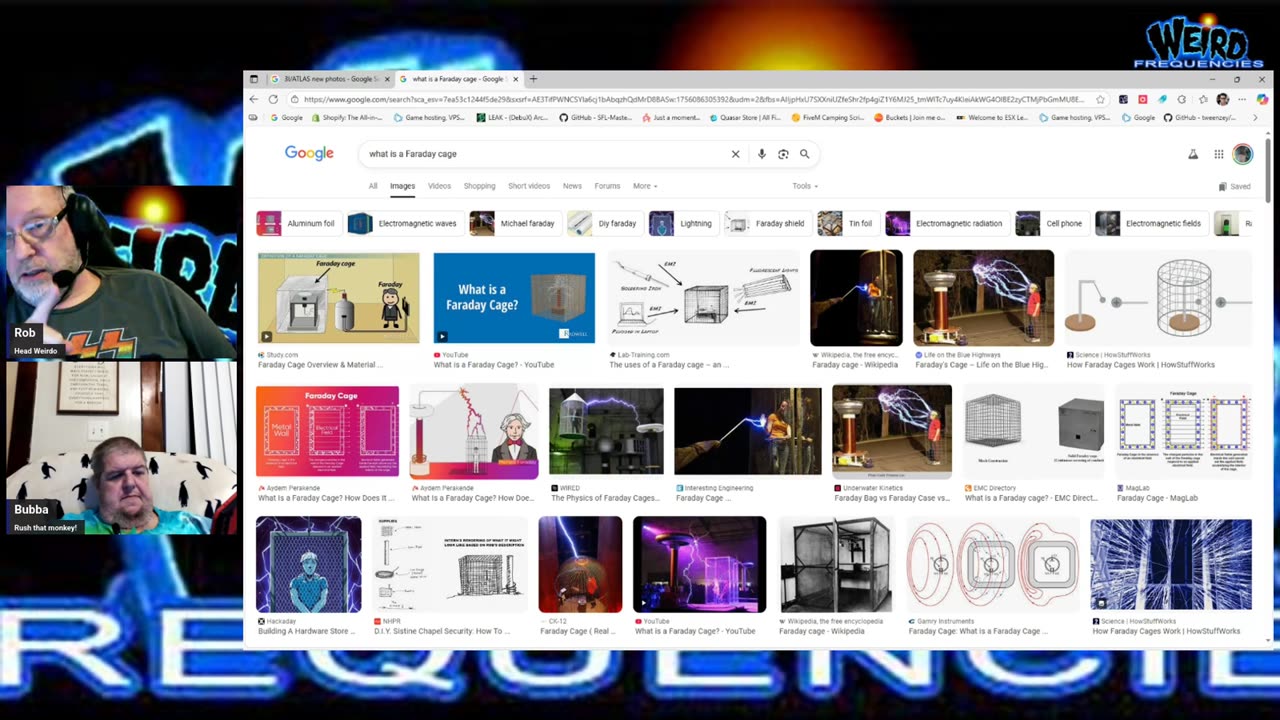
Task: Open 'Faraday's Cage – Life on the Blue Highways' link
Action: (982, 365)
